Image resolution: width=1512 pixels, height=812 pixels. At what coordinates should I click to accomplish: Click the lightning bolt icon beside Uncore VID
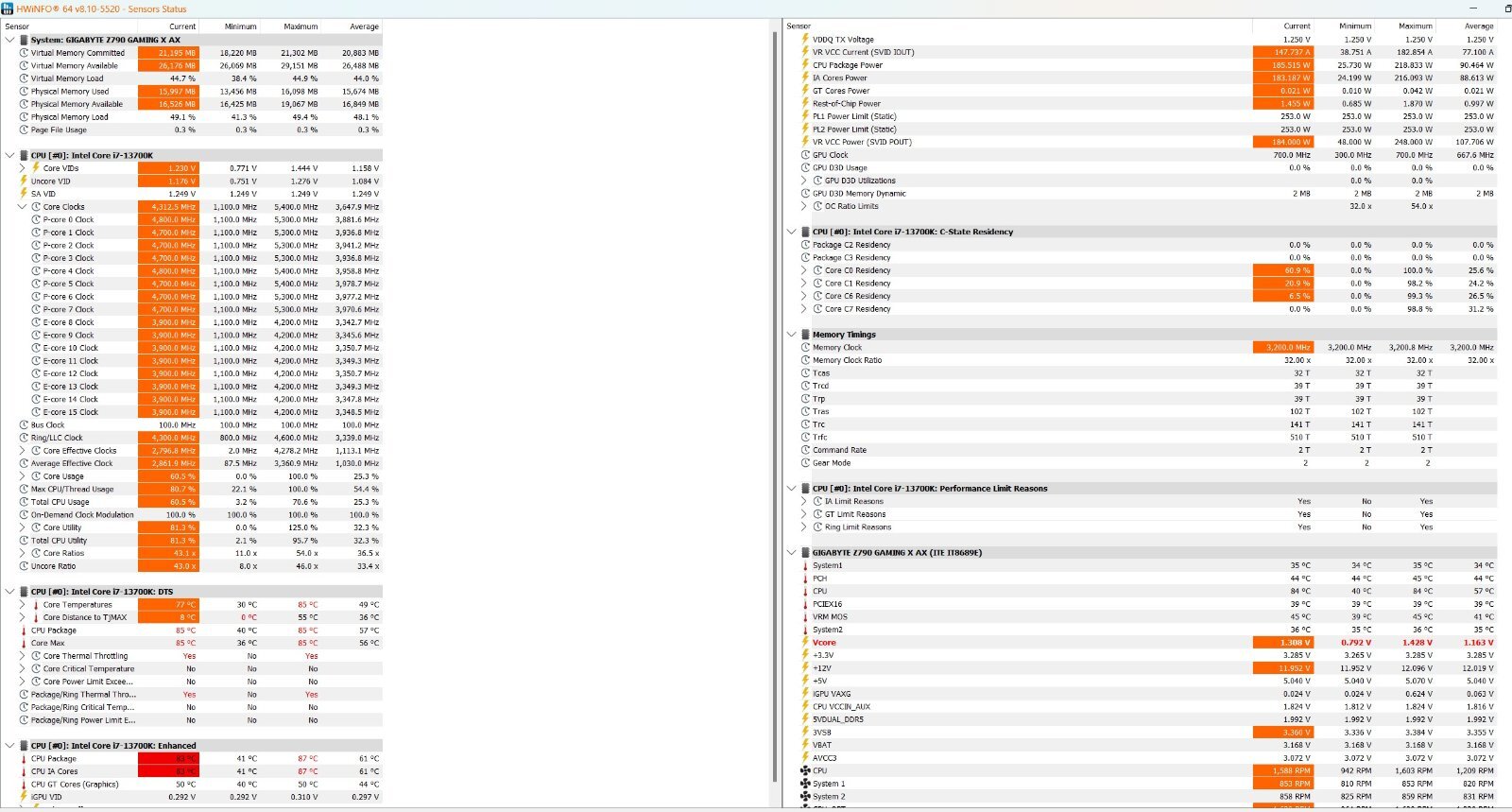tap(24, 181)
